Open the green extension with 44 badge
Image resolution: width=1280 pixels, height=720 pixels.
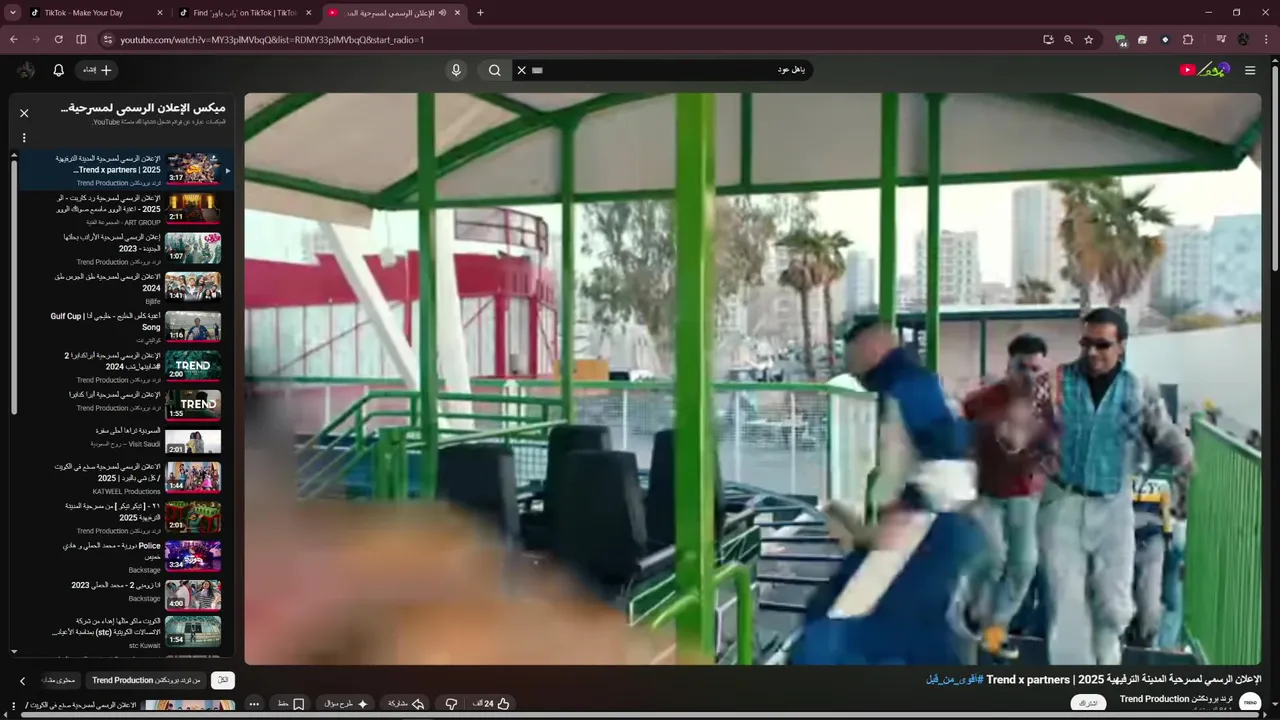click(x=1121, y=40)
